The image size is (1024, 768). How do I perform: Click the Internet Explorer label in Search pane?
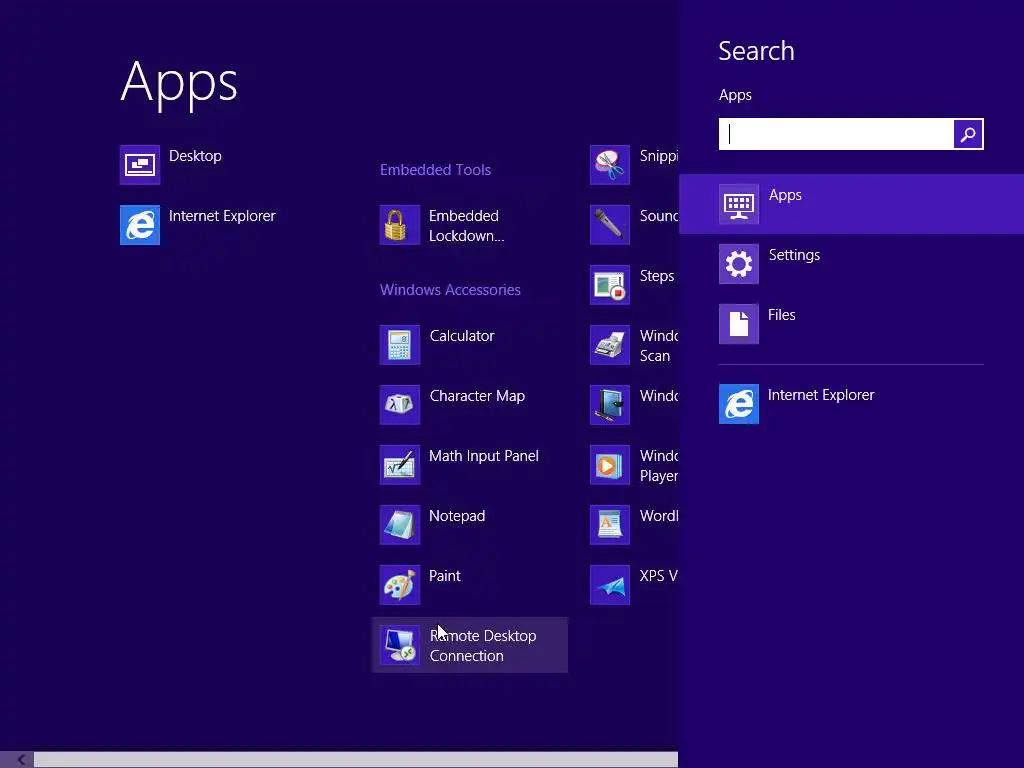821,395
